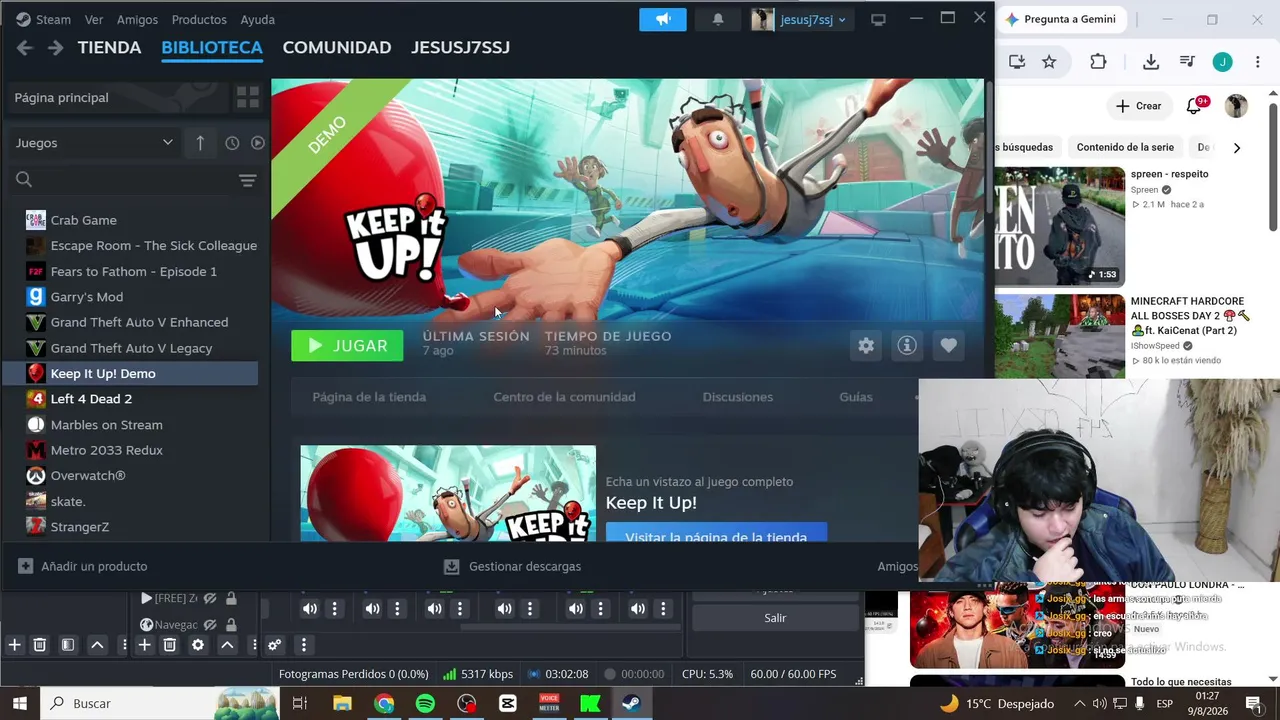Image resolution: width=1280 pixels, height=720 pixels.
Task: Open the Amigos menu in Steam
Action: pos(137,19)
